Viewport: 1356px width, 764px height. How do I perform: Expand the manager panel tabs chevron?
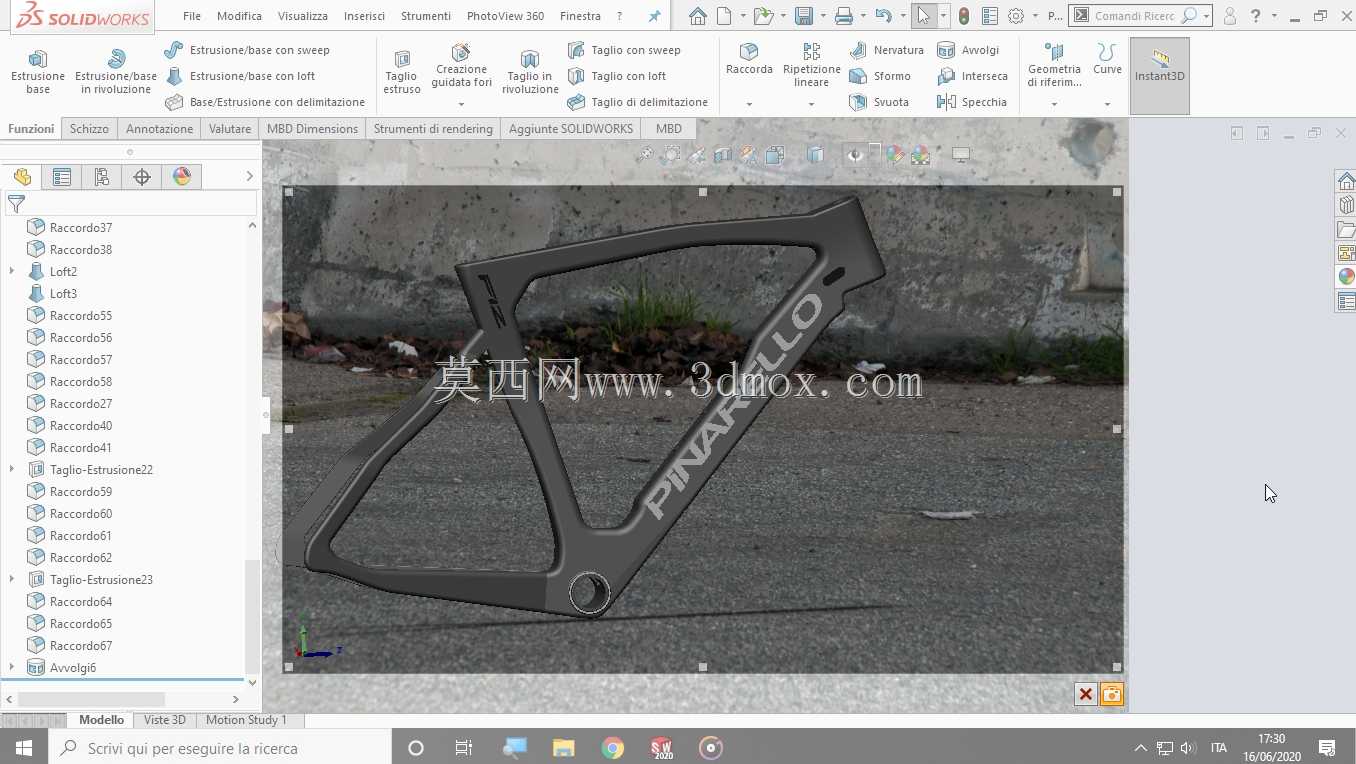coord(249,177)
